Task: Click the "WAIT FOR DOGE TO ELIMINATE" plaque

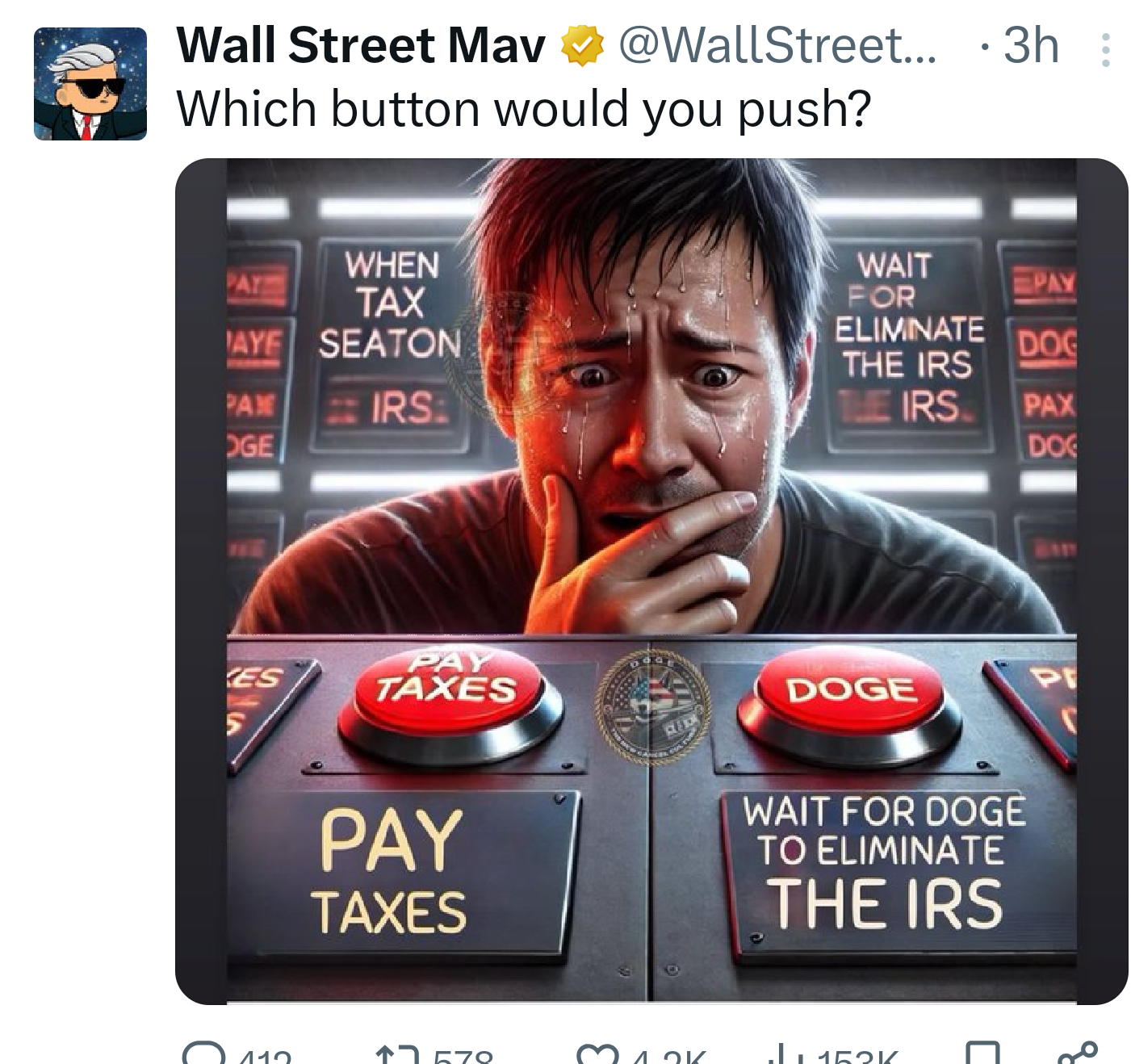Action: 885,861
